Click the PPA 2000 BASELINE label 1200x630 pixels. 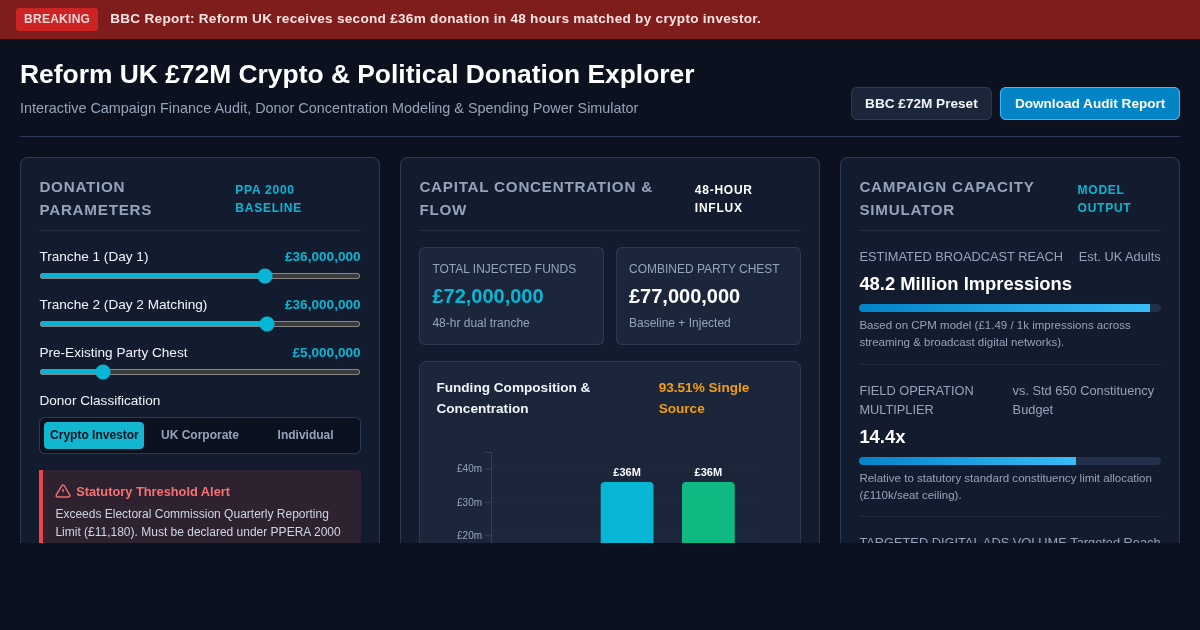268,199
